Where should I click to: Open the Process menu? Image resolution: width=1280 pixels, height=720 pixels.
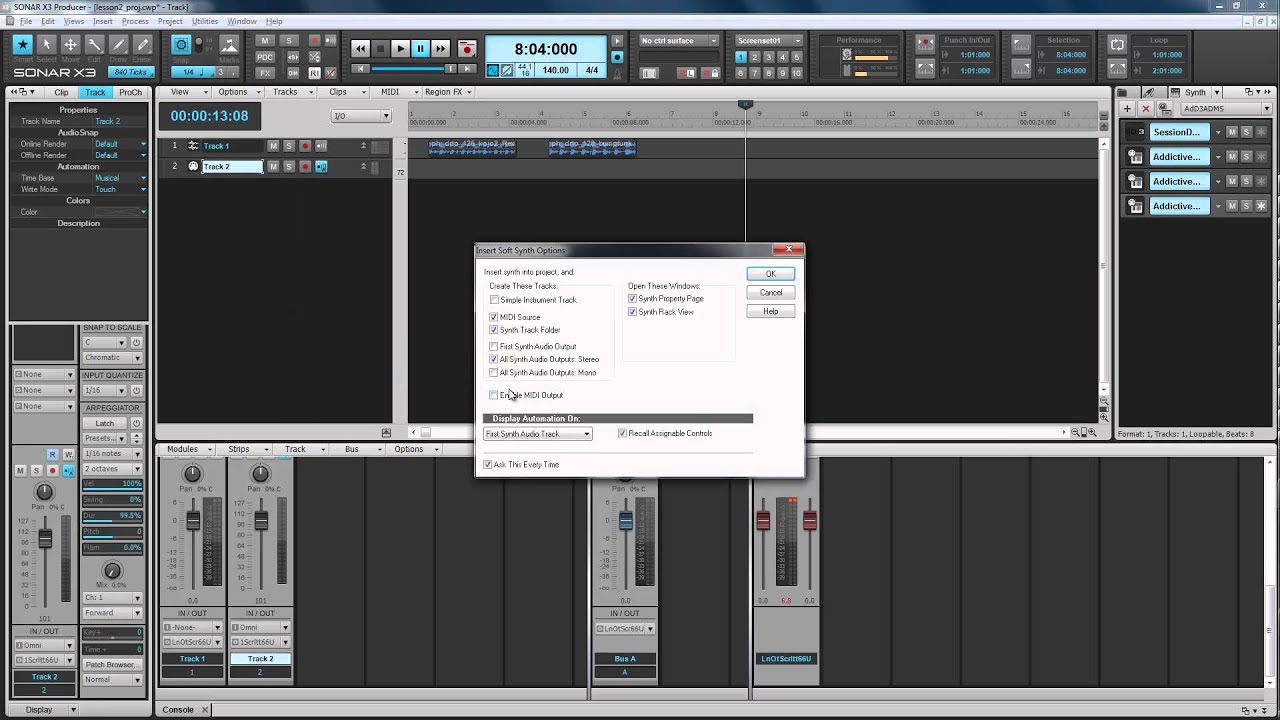[x=135, y=21]
